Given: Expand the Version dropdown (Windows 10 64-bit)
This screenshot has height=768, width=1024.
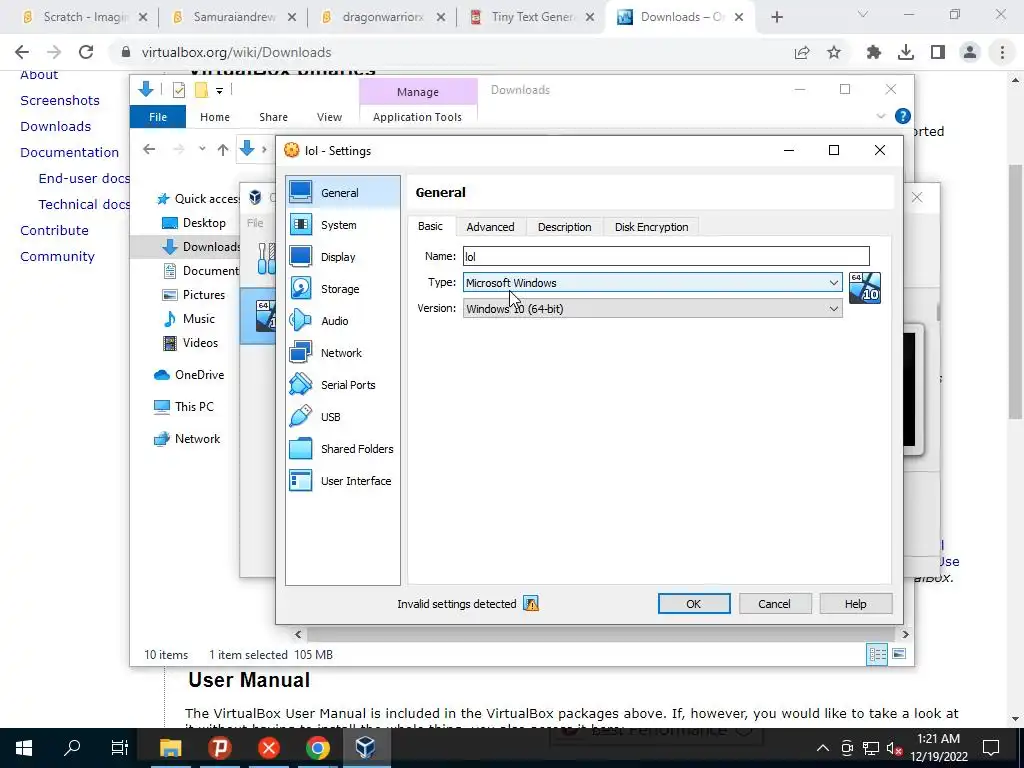Looking at the screenshot, I should click(x=834, y=309).
